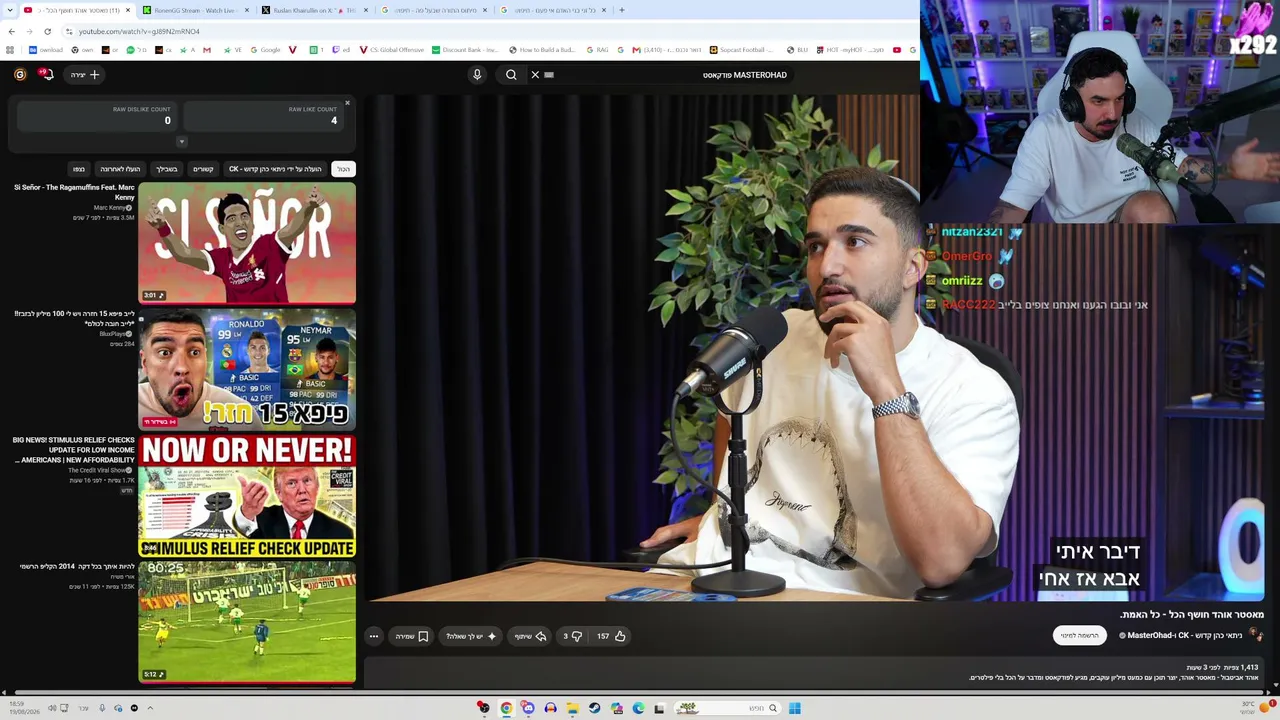Click the voice search microphone icon
Image resolution: width=1280 pixels, height=720 pixels.
pos(477,75)
